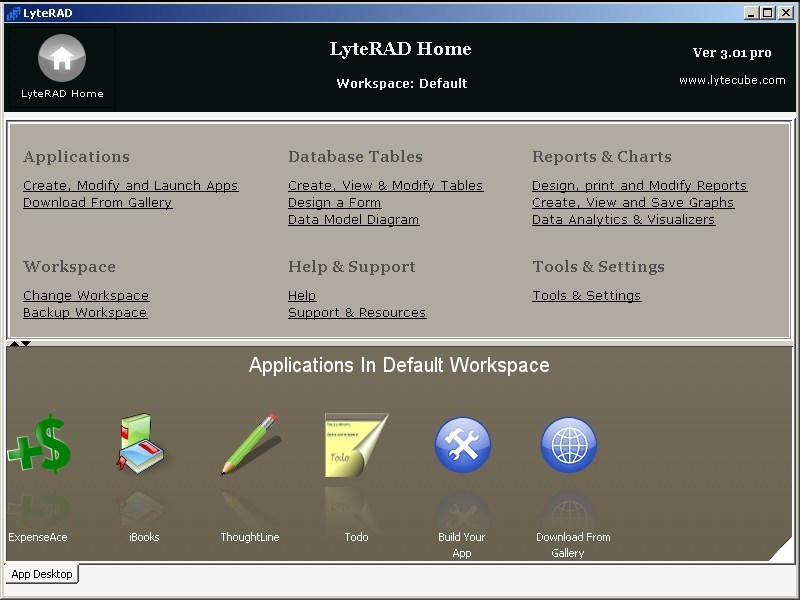
Task: Open the Help link
Action: [302, 295]
